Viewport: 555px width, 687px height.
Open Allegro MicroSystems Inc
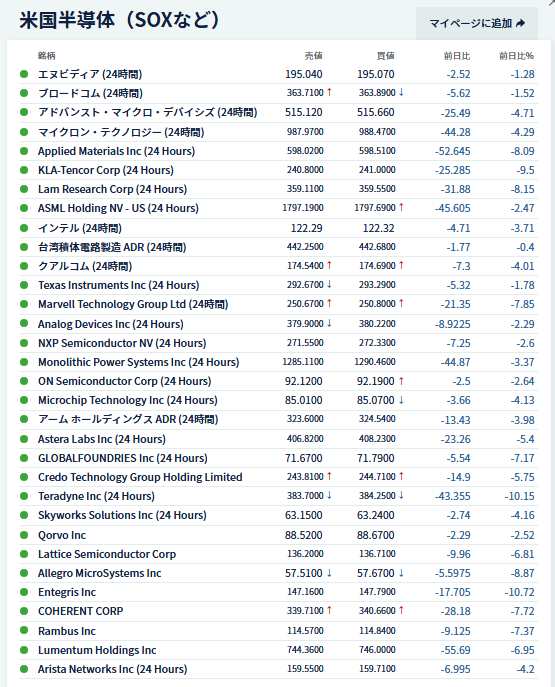(99, 574)
